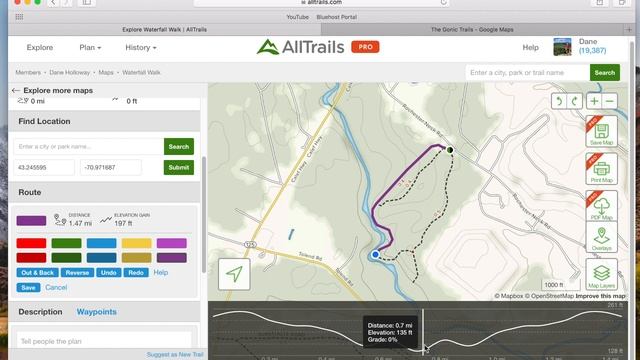Open a new browser tab
The width and height of the screenshot is (640, 360).
(629, 29)
